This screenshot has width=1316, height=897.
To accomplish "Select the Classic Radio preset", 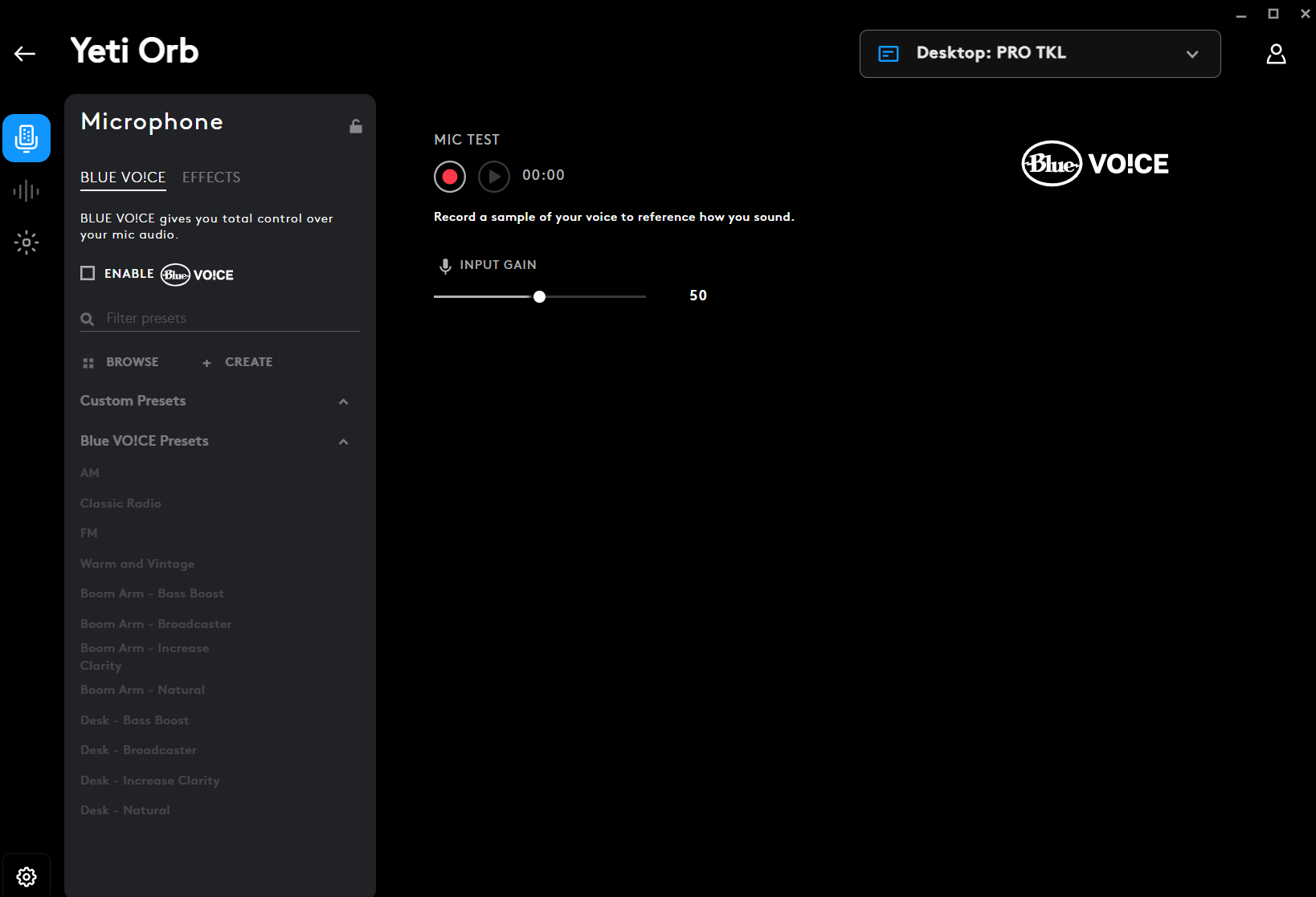I will click(121, 504).
